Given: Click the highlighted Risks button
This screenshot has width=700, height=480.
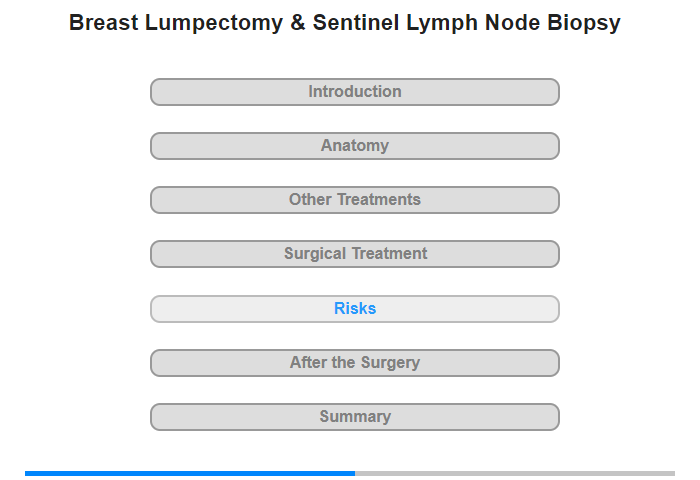Looking at the screenshot, I should [x=354, y=309].
